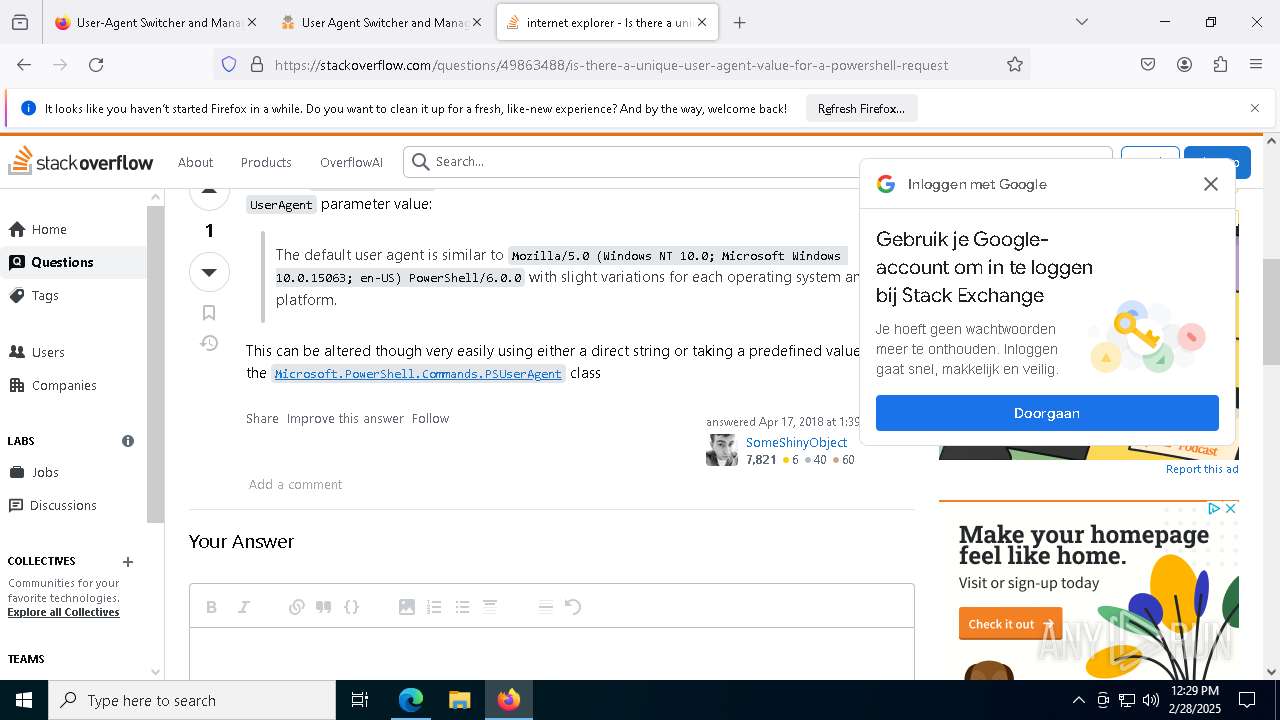
Task: Open SomeShinyObject user profile
Action: click(796, 442)
